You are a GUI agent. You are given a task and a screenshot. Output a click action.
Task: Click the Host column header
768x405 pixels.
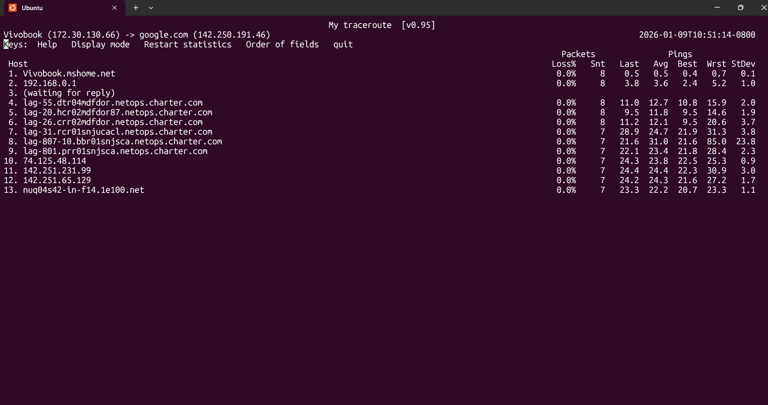18,64
